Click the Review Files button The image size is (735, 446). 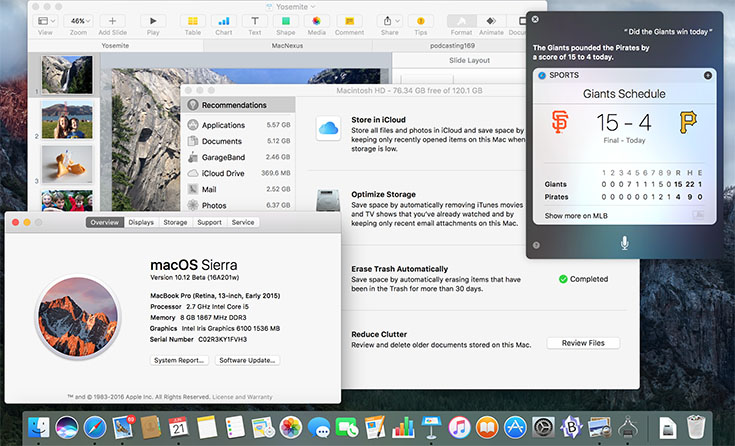pos(583,343)
